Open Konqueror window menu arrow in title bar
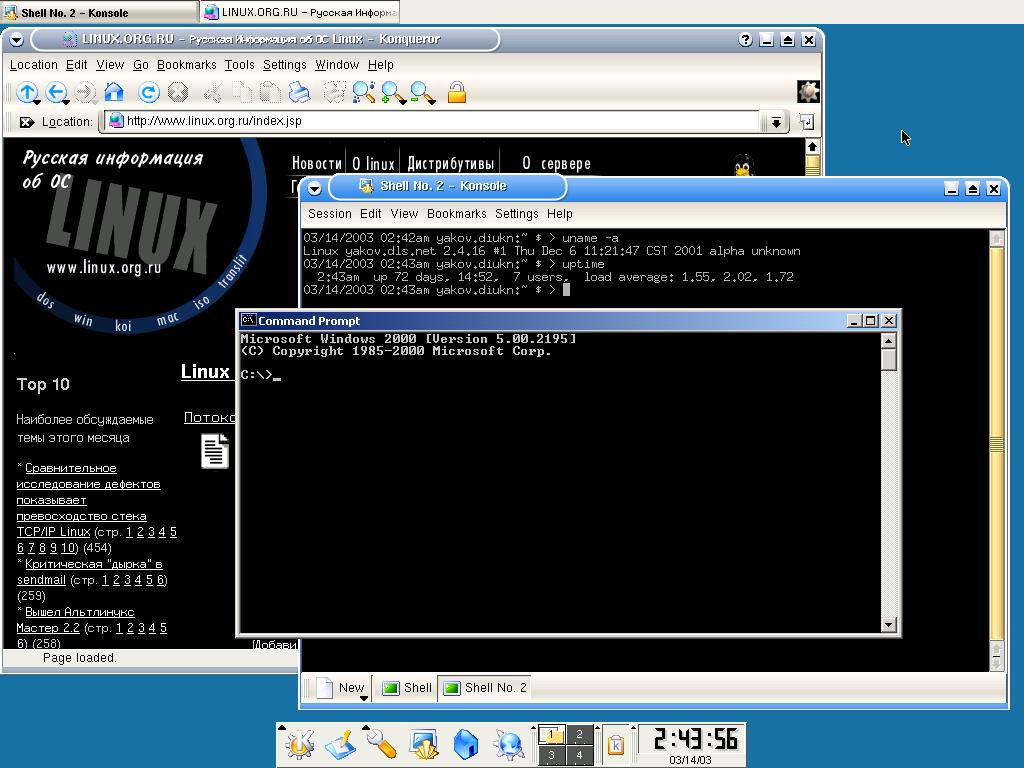Viewport: 1024px width, 768px height. point(17,40)
